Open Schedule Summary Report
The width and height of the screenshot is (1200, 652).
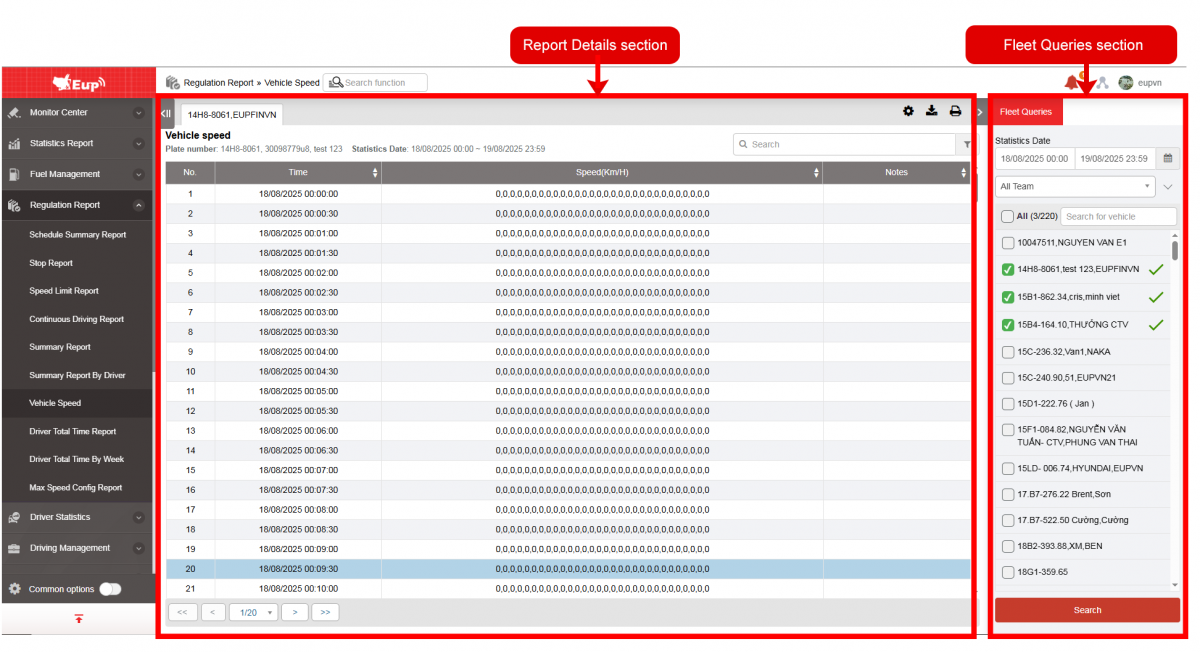pyautogui.click(x=78, y=235)
